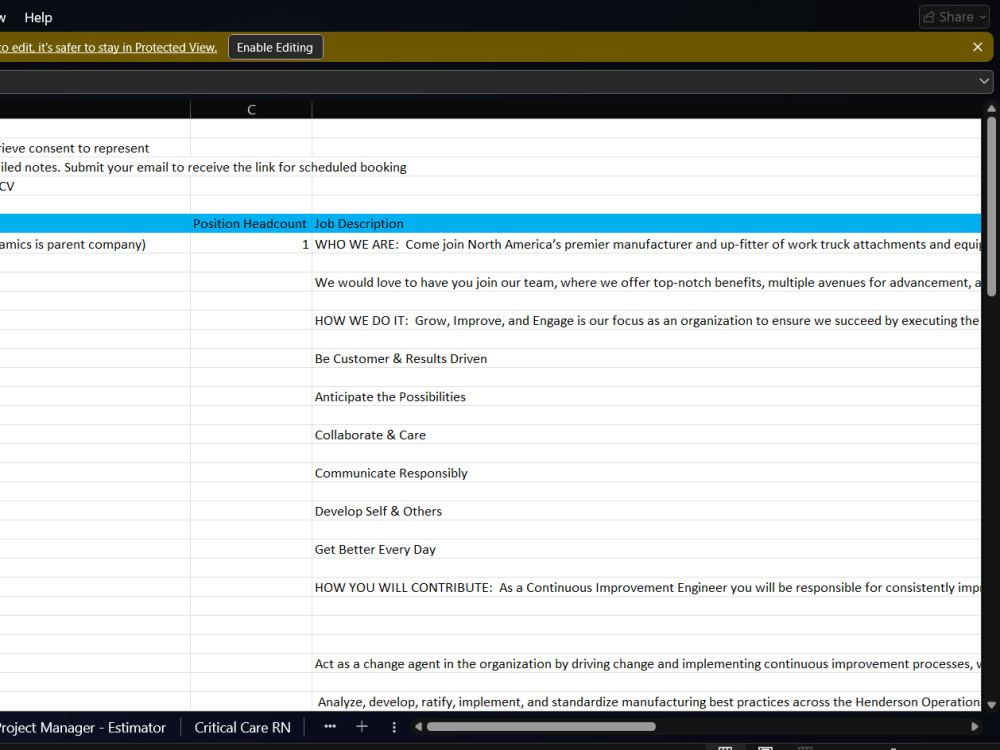Image resolution: width=1000 pixels, height=750 pixels.
Task: Select the 'Anticipate the Possibilities' cell
Action: [647, 397]
